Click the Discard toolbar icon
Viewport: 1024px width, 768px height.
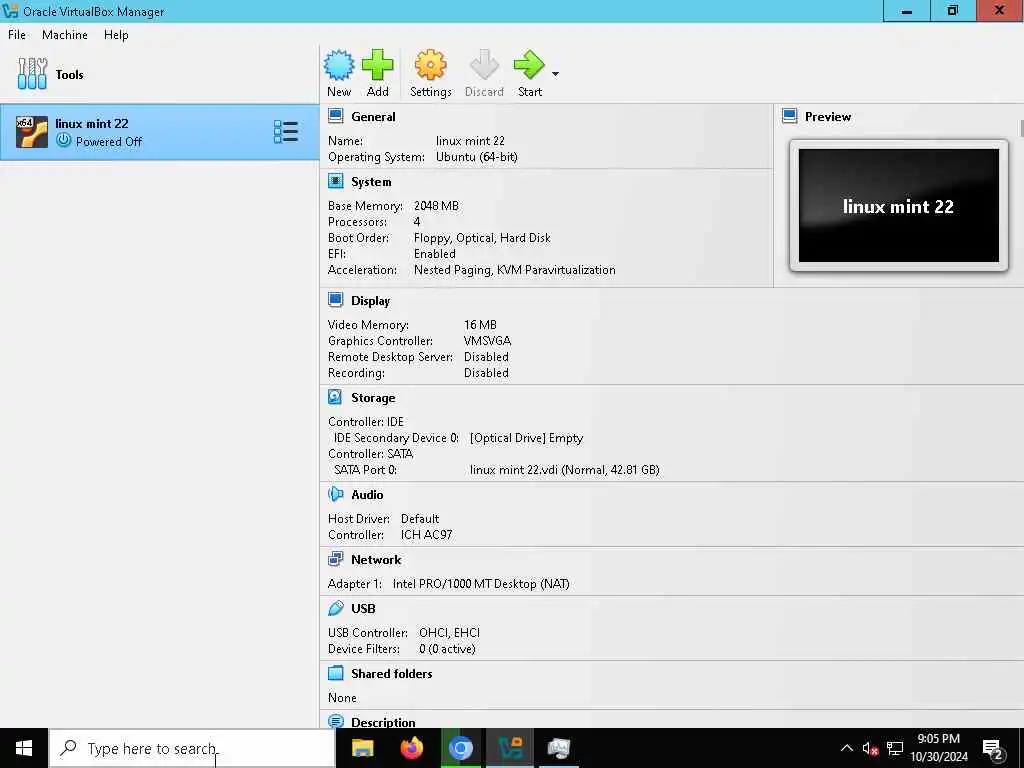coord(484,65)
